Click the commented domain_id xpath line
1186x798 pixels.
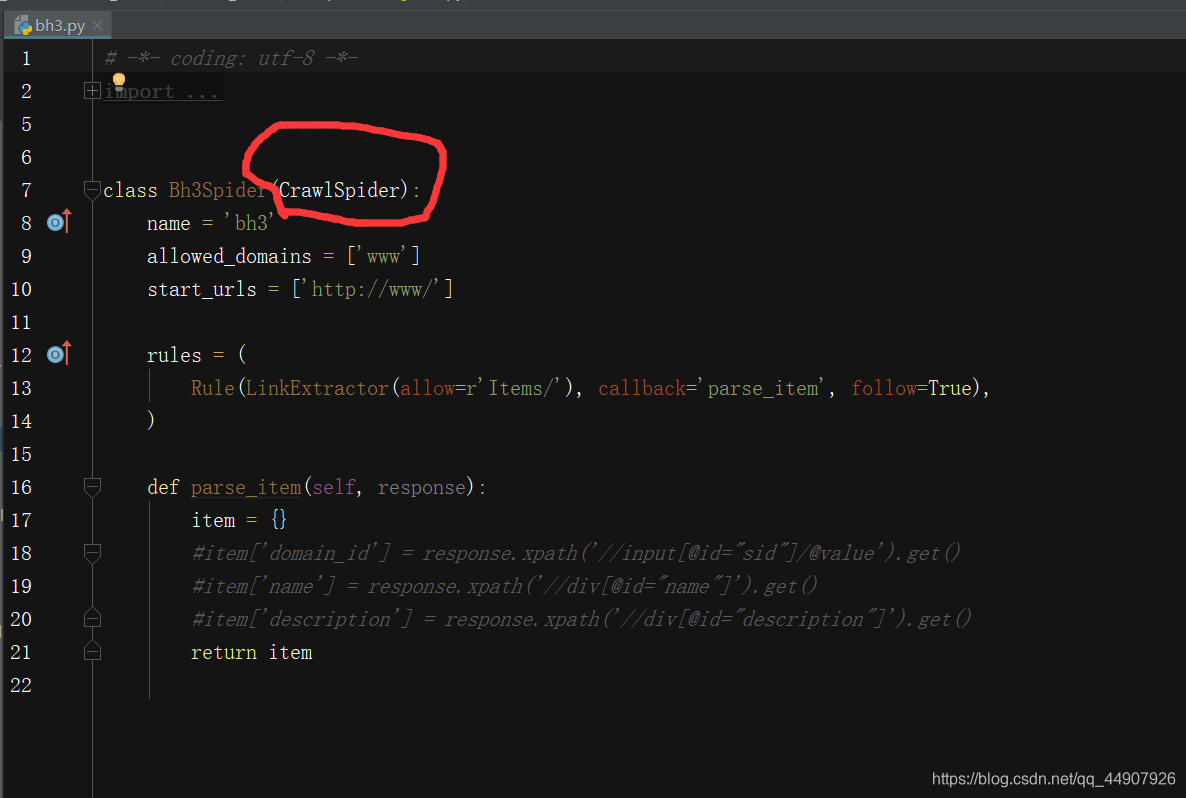coord(576,554)
